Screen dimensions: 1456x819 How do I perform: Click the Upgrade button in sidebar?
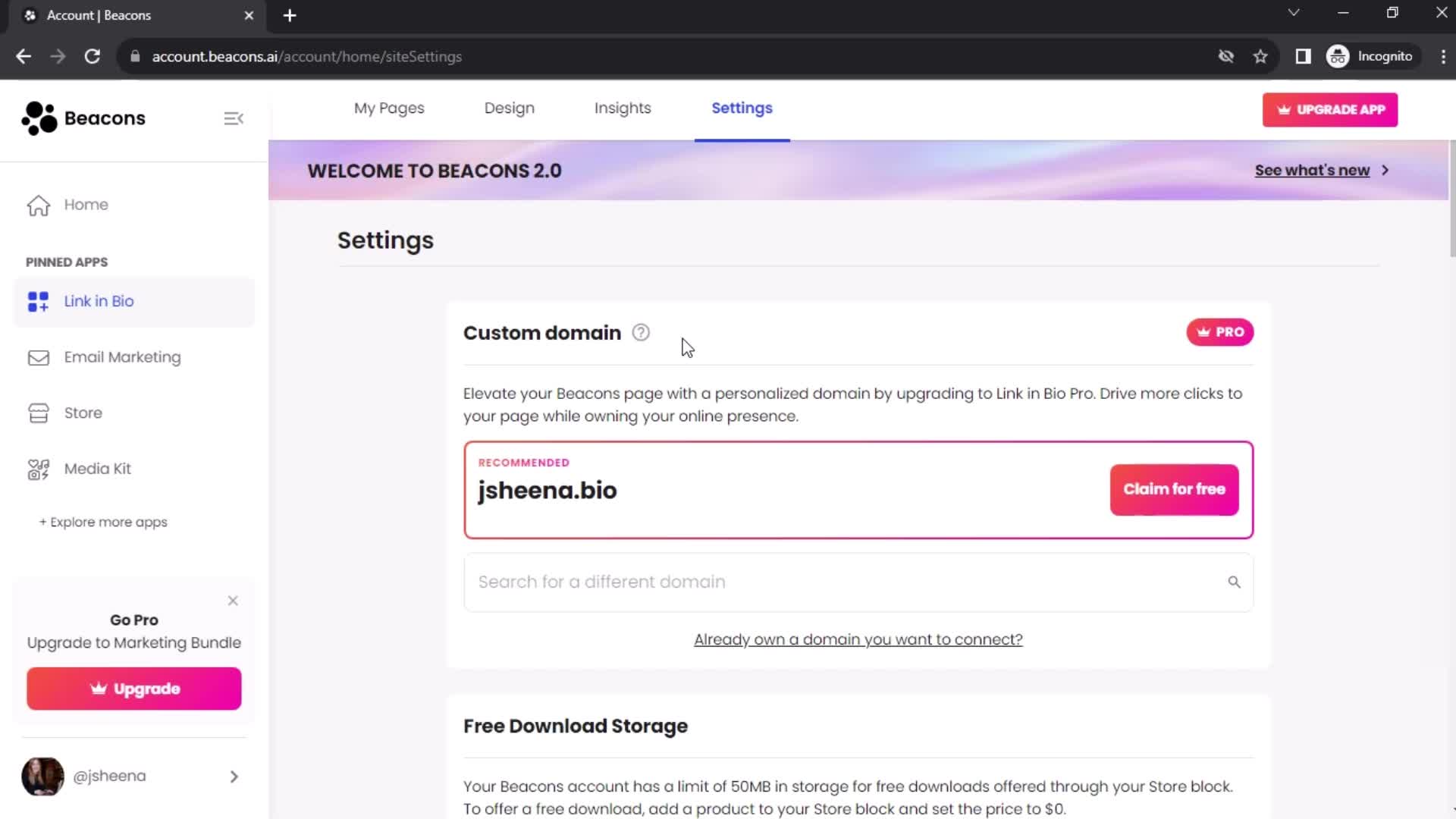[134, 689]
